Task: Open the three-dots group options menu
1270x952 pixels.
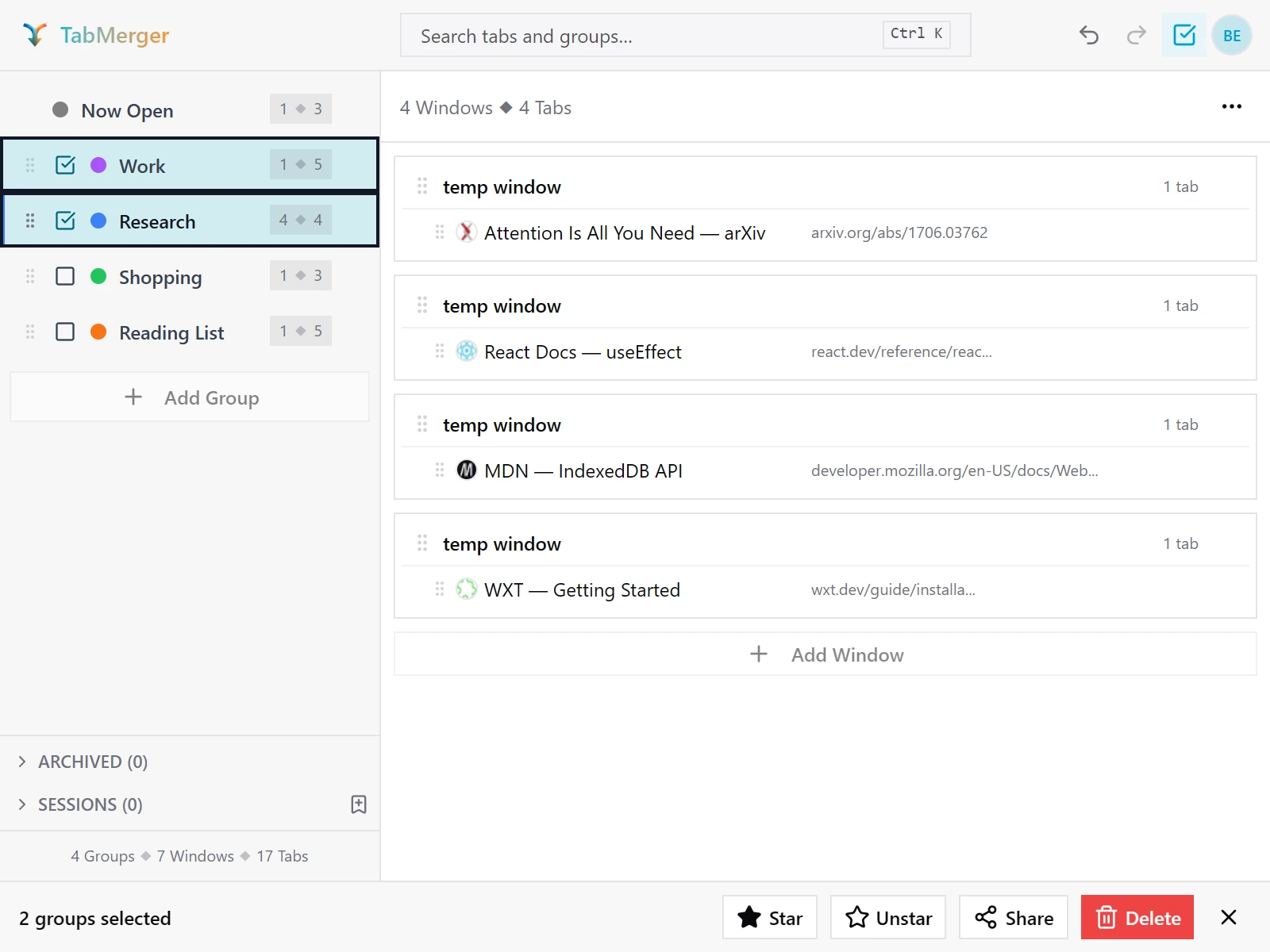Action: [x=1232, y=106]
